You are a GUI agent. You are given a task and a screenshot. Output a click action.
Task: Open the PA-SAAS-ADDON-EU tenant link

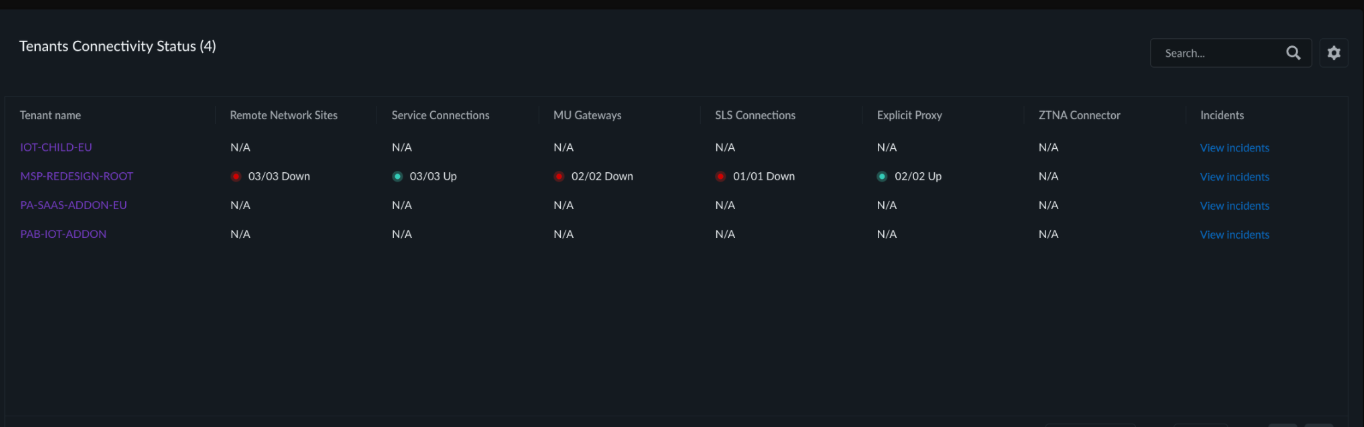(74, 205)
